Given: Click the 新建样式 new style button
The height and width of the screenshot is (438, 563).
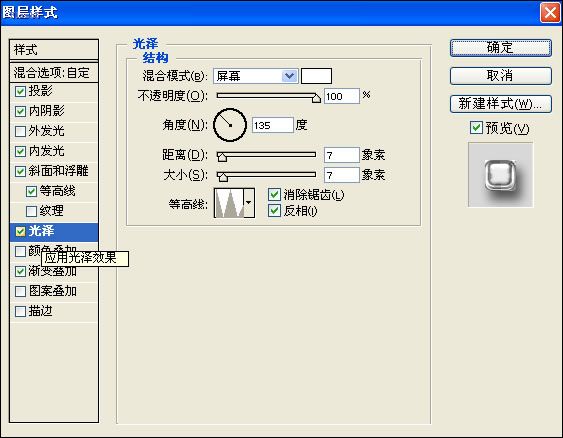Looking at the screenshot, I should (501, 104).
